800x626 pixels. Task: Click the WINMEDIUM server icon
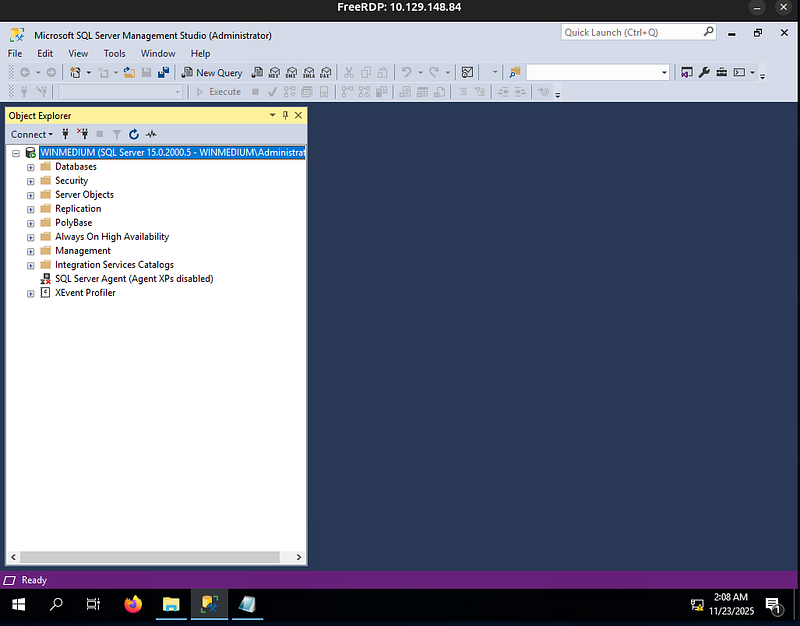click(31, 153)
